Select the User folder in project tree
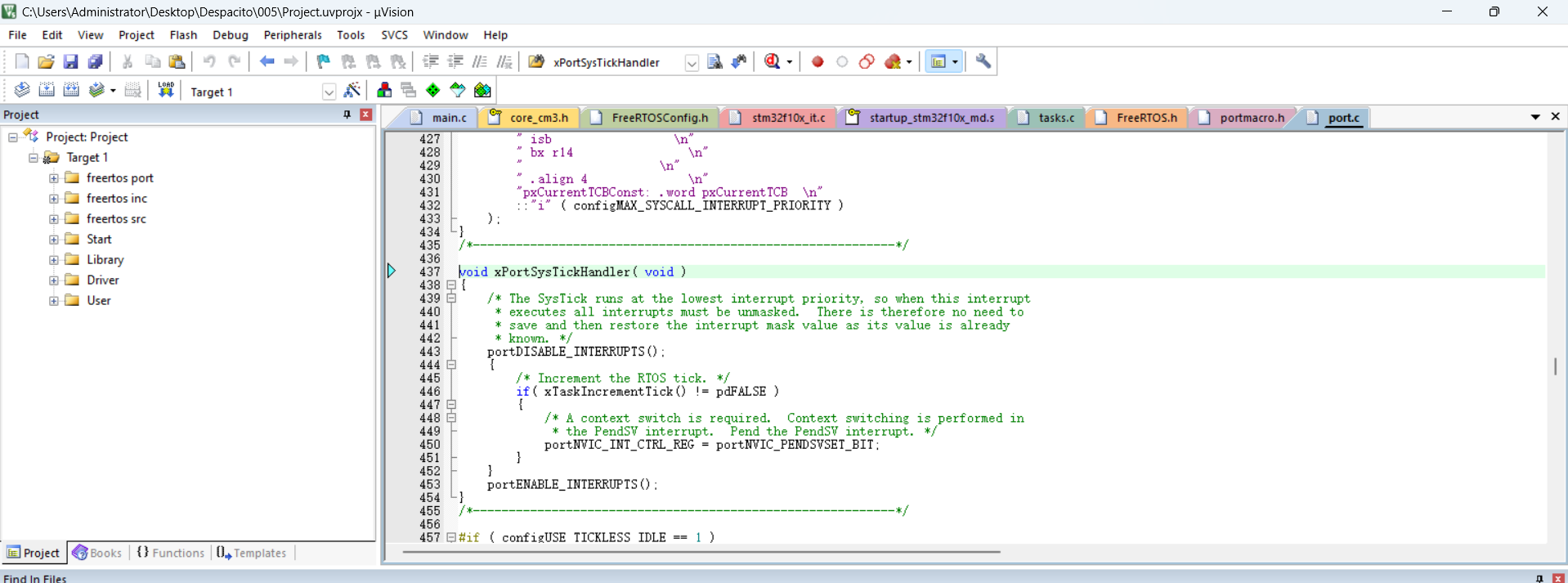This screenshot has height=583, width=1568. [98, 301]
